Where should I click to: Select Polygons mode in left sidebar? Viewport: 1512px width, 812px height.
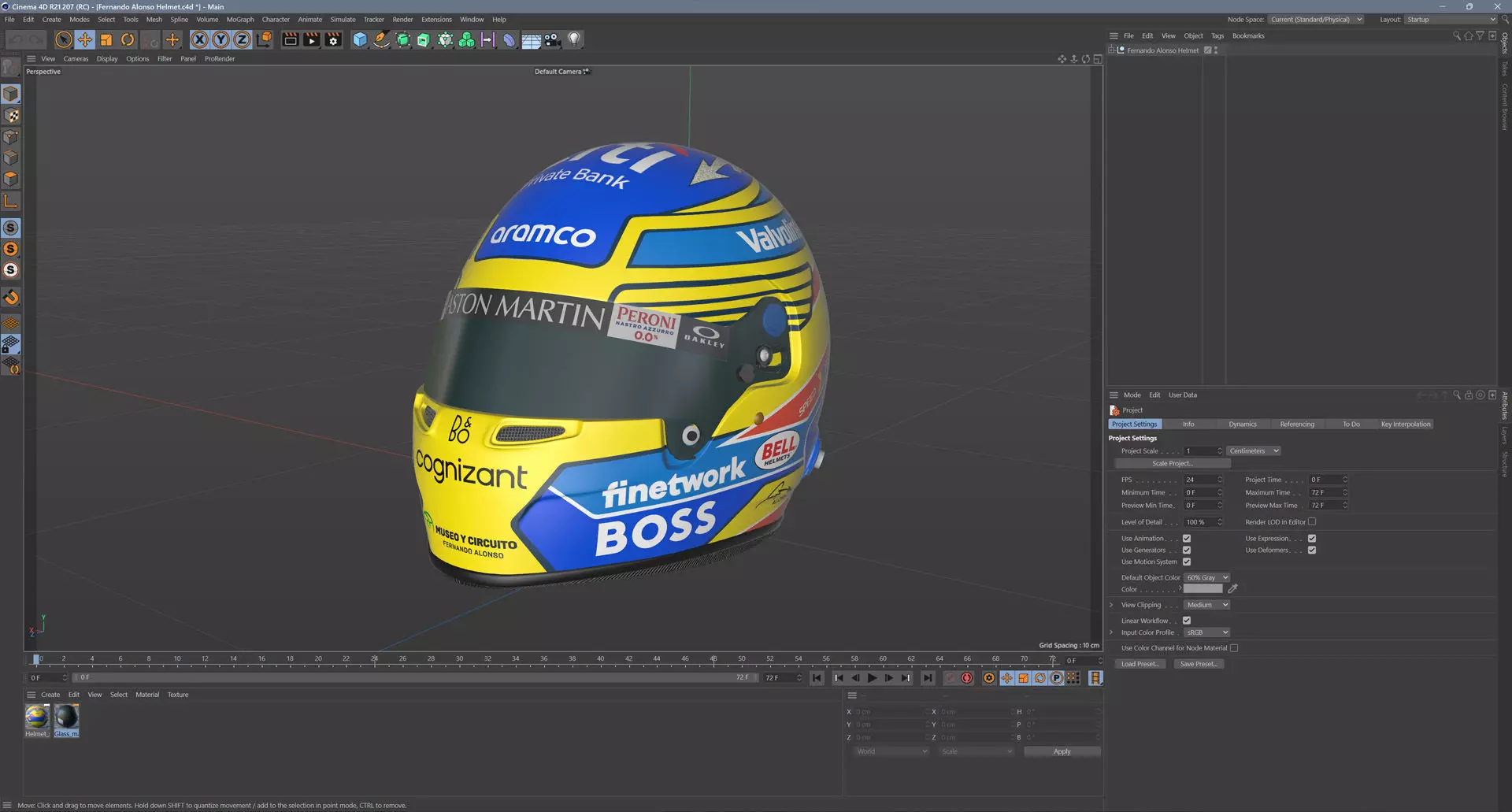(x=11, y=180)
